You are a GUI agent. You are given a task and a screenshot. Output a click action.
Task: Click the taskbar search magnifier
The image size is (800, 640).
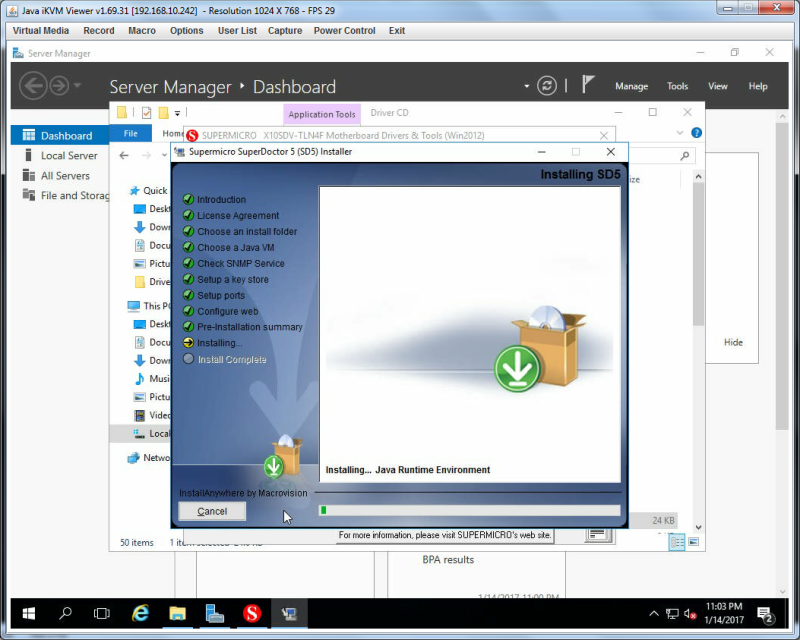coord(65,613)
